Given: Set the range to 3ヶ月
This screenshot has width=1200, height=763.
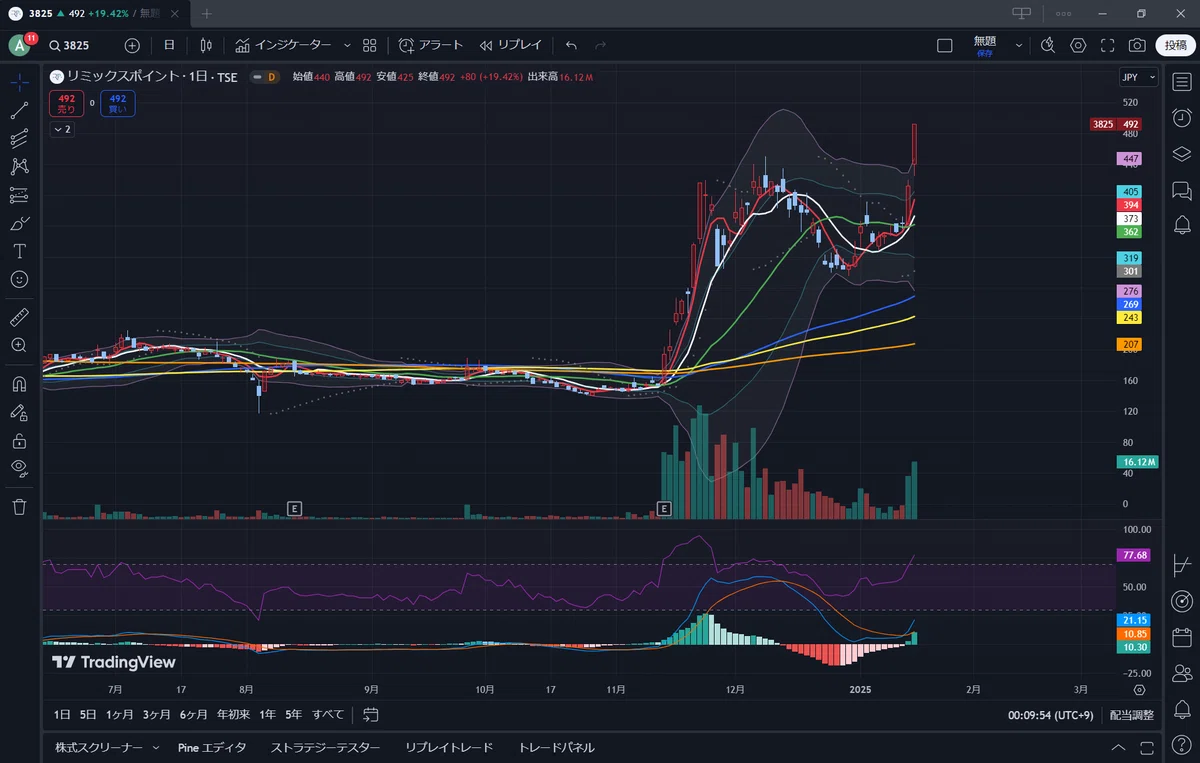Looking at the screenshot, I should coord(156,714).
